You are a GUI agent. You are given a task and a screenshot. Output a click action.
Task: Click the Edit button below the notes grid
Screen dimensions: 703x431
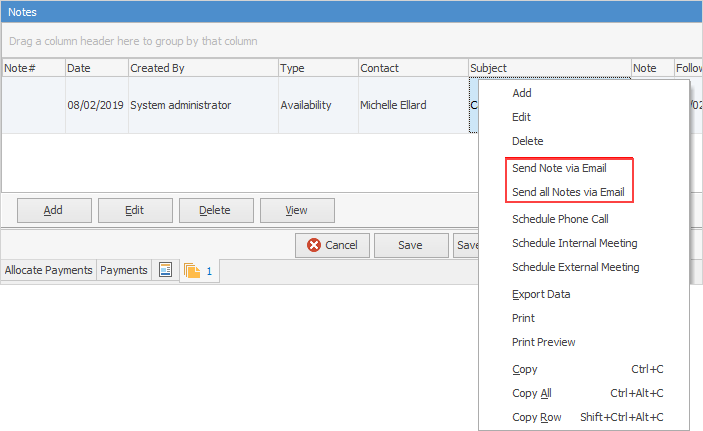pyautogui.click(x=135, y=210)
